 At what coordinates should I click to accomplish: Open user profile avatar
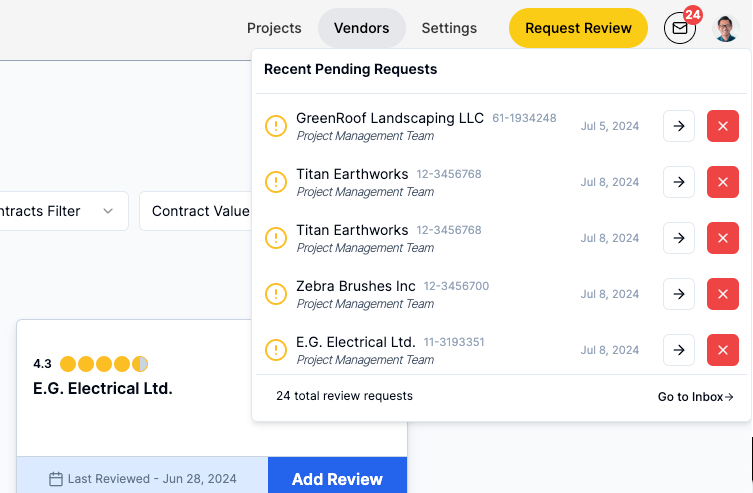point(726,28)
